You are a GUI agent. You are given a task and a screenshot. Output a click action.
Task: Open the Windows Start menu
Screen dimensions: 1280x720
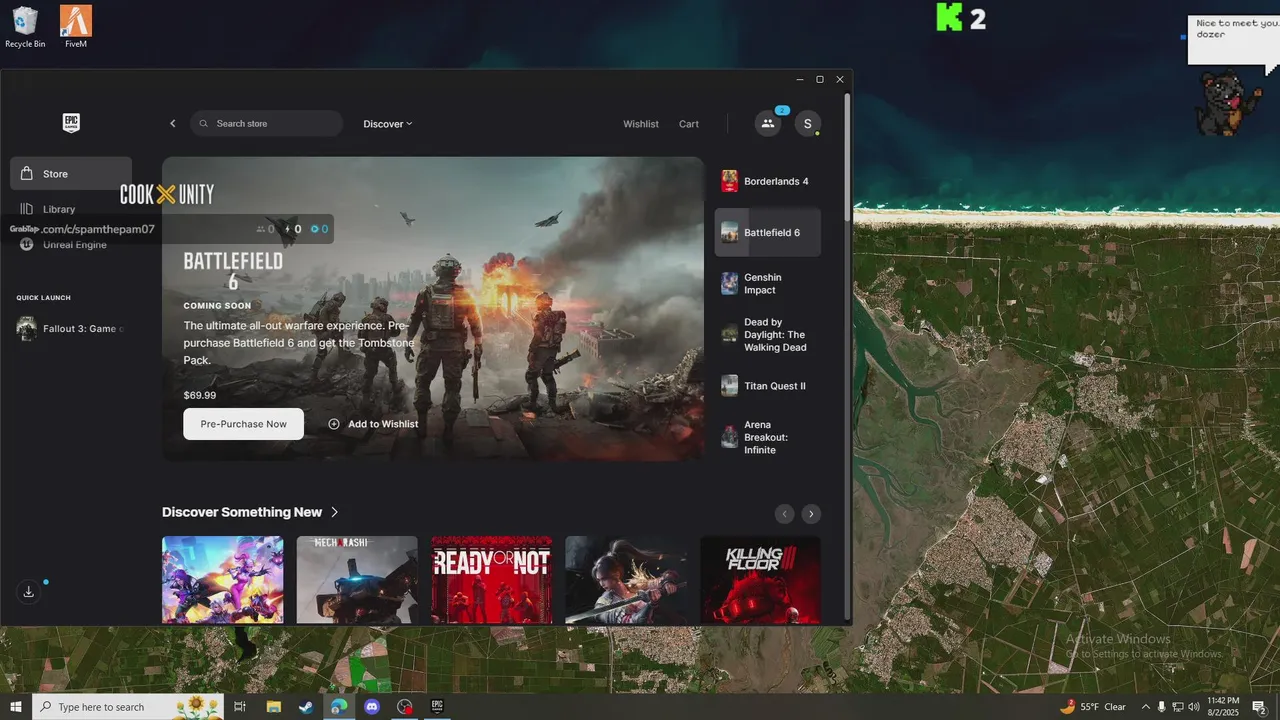pyautogui.click(x=16, y=707)
